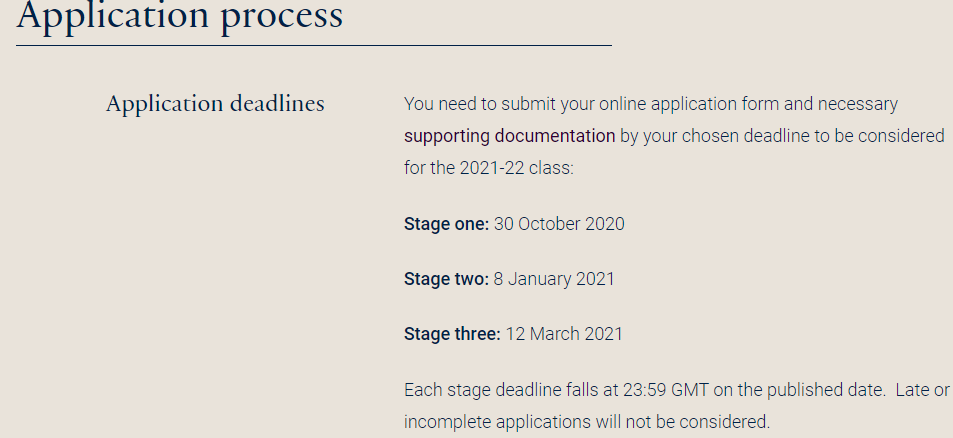Click the words online application form

coord(689,104)
